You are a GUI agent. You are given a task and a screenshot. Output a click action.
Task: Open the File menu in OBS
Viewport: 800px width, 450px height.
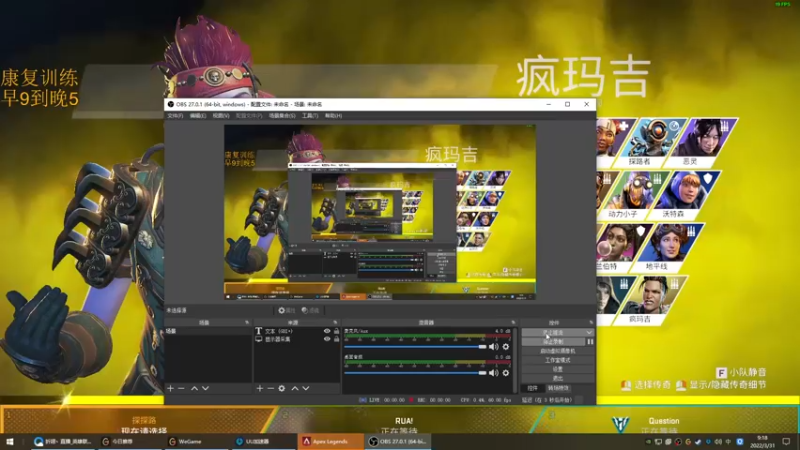tap(175, 116)
